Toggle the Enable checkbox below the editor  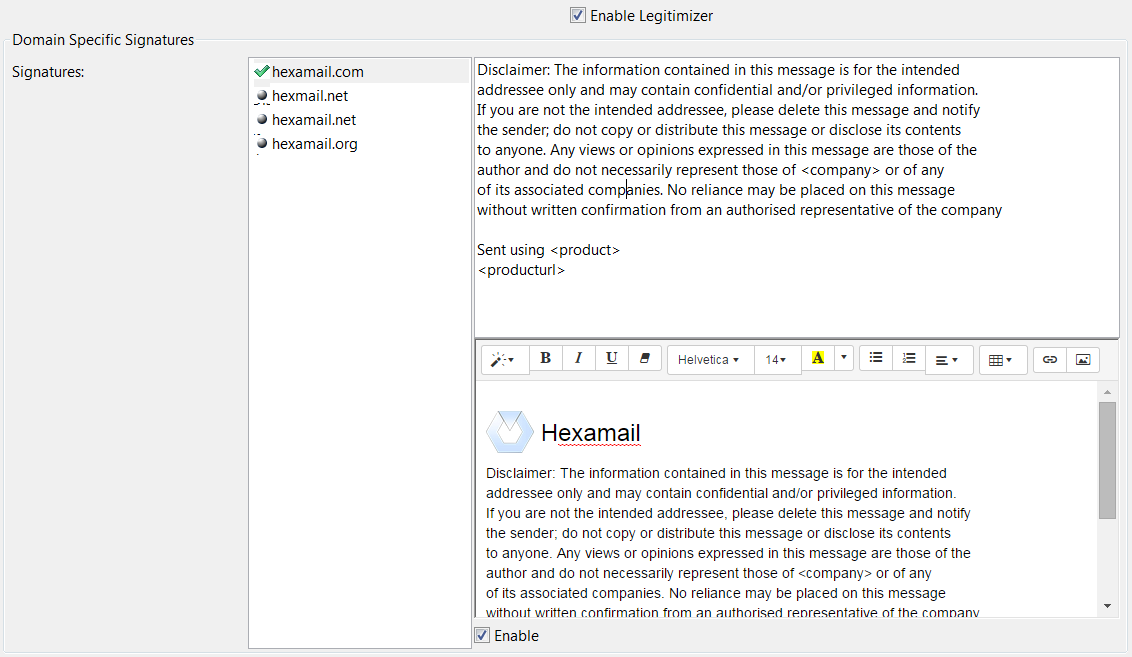click(x=481, y=635)
